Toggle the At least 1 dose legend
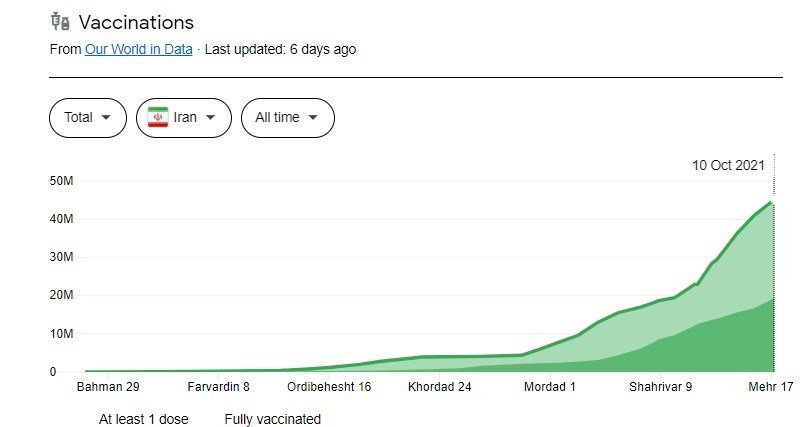The image size is (807, 427). tap(143, 419)
